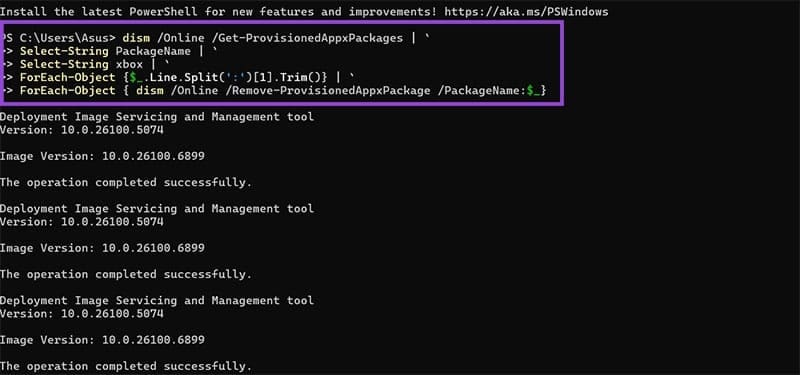800x375 pixels.
Task: Click the dism command on the first line
Action: [136, 38]
